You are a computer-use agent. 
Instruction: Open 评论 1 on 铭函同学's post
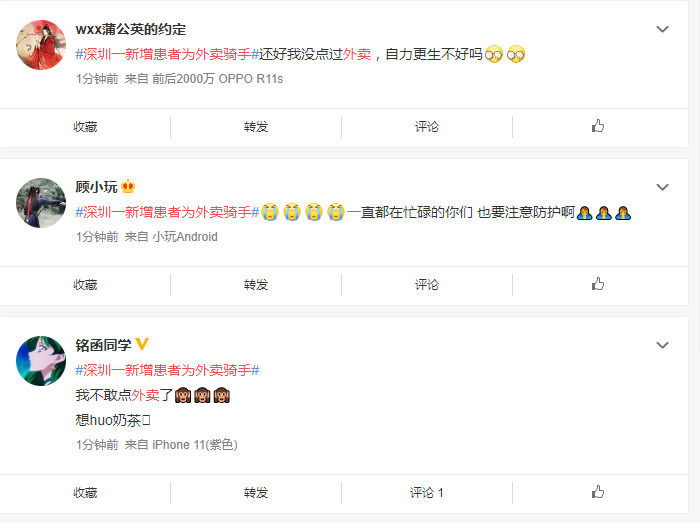(x=427, y=493)
